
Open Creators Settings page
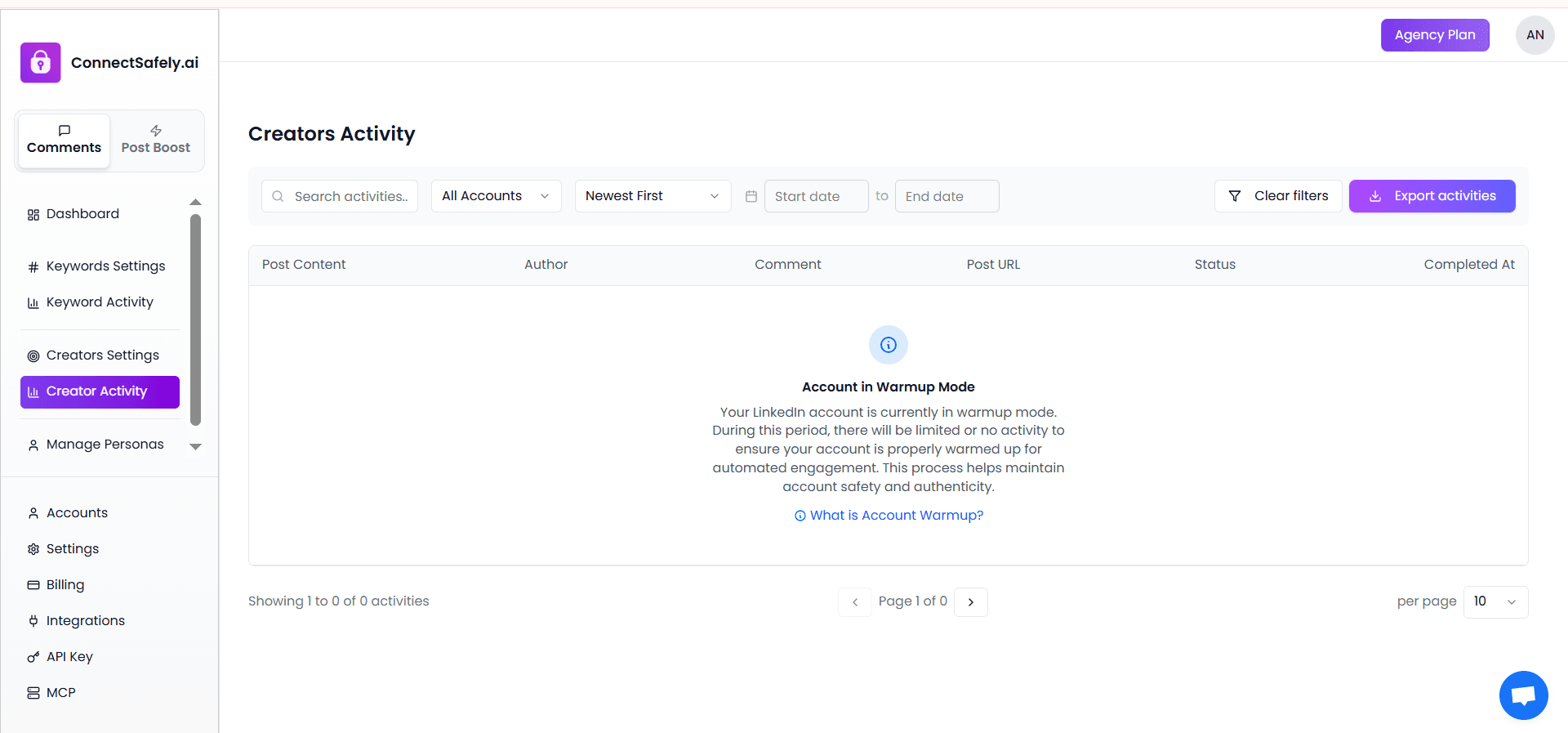click(100, 355)
